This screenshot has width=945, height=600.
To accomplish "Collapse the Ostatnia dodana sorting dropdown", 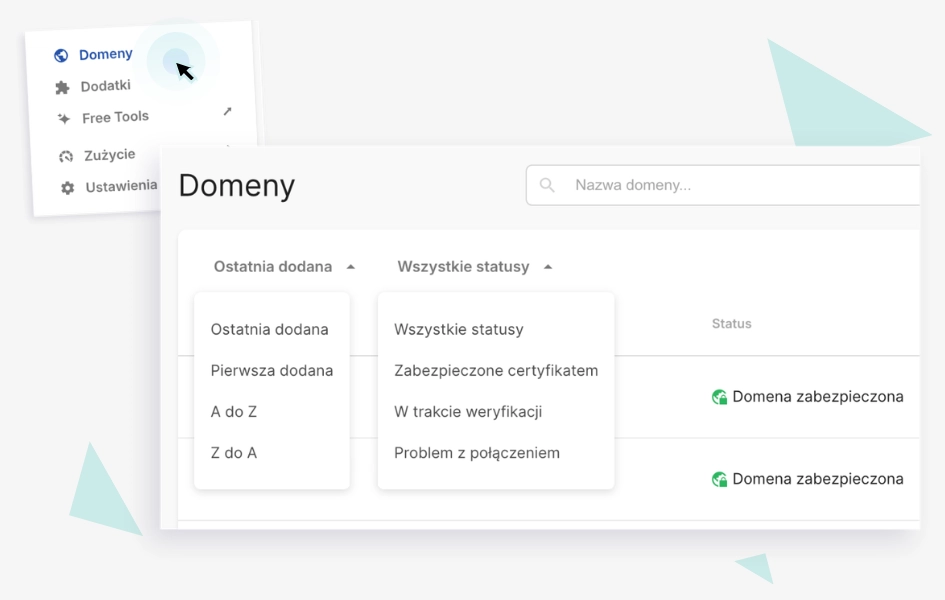I will click(x=274, y=266).
